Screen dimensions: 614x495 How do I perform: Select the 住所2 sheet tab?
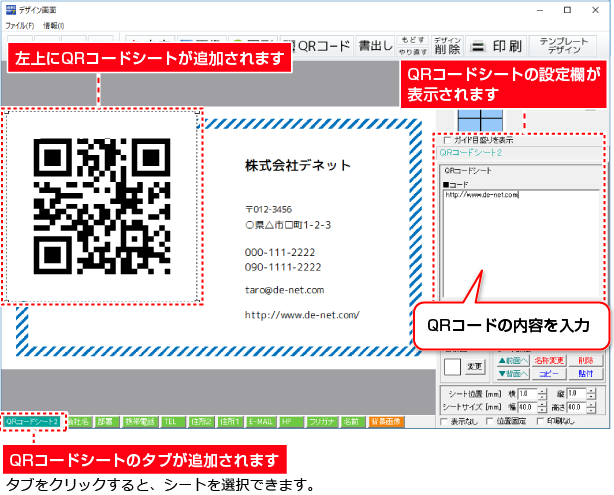click(201, 421)
